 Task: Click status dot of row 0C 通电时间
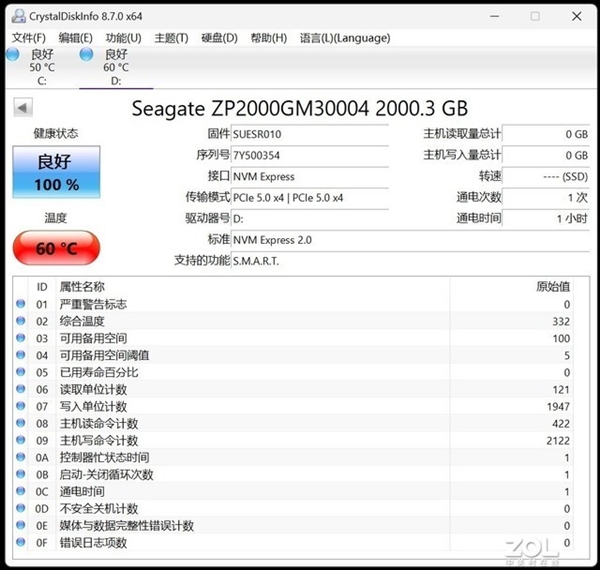pyautogui.click(x=21, y=491)
